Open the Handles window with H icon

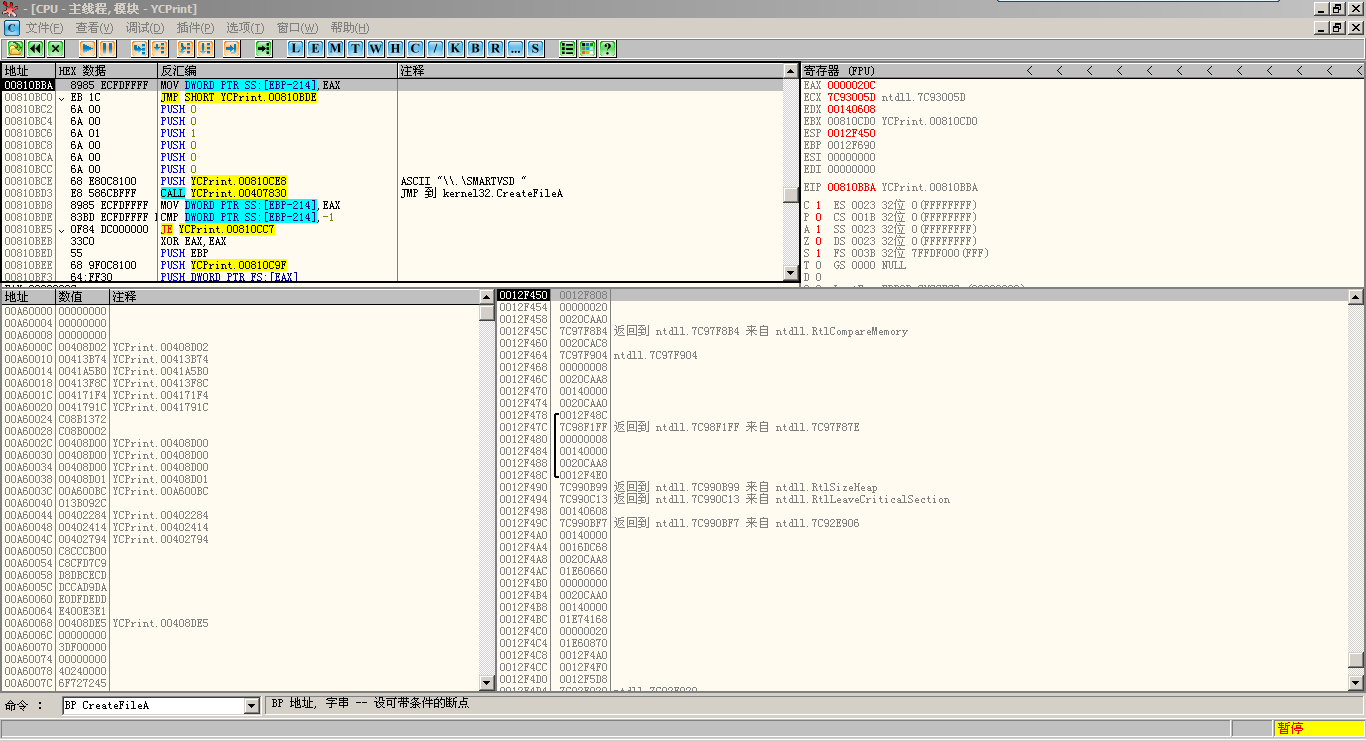[x=395, y=48]
